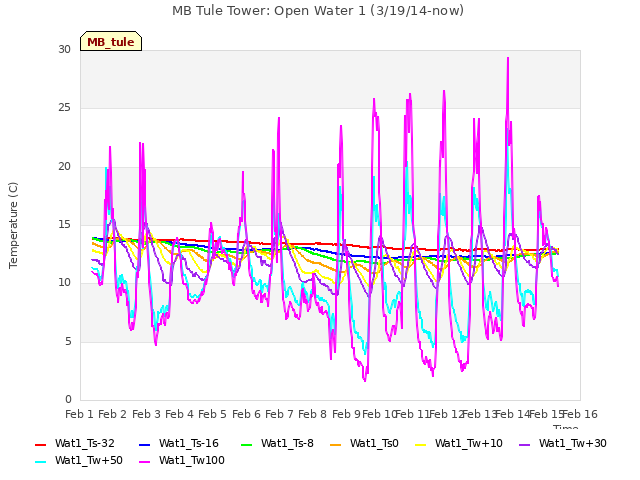Click the Feb 16 x-axis tick label
Image resolution: width=640 pixels, height=480 pixels.
[x=580, y=414]
